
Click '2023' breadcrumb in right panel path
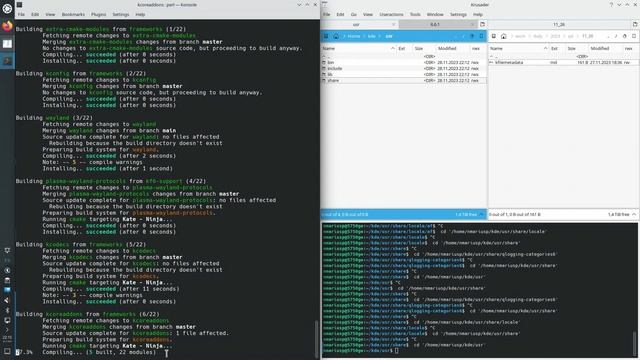(556, 36)
